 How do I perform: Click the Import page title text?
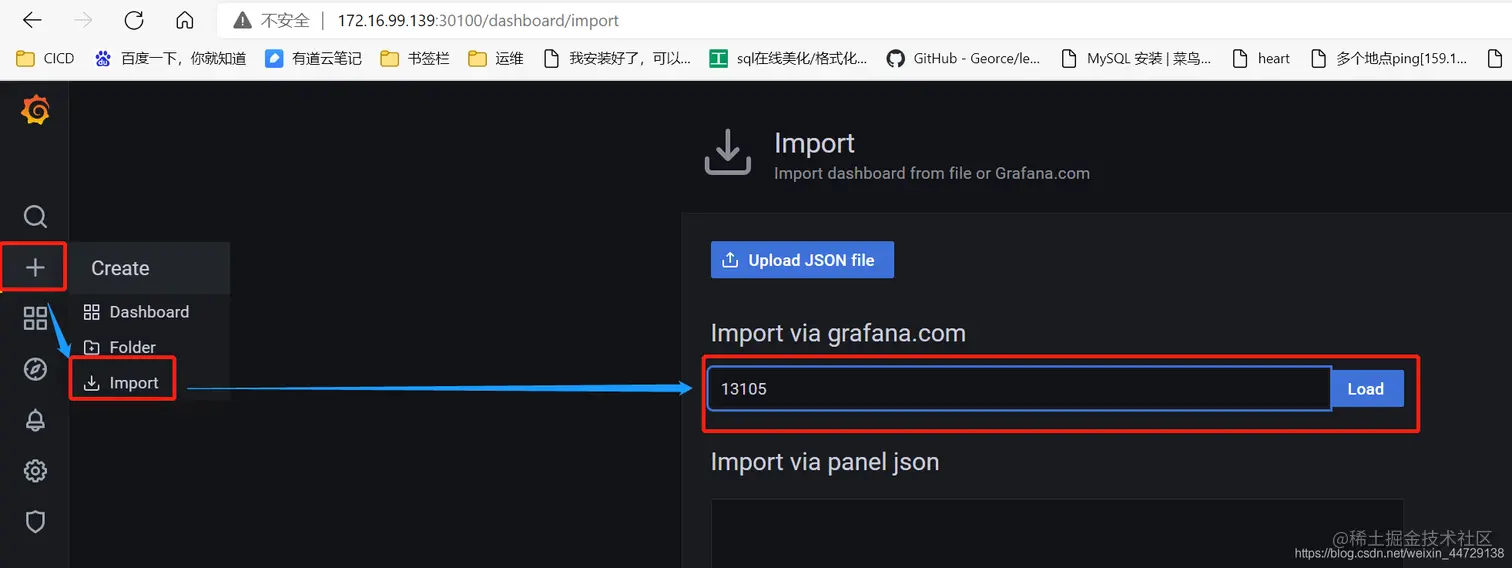[814, 143]
